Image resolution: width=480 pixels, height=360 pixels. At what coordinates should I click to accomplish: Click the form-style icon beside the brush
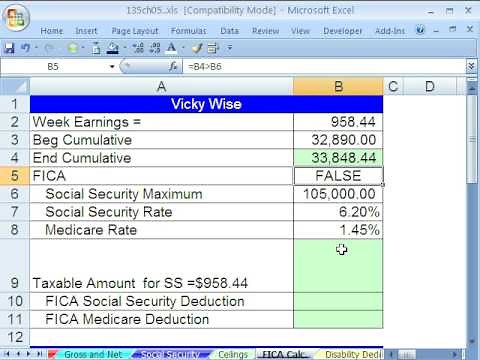point(213,48)
